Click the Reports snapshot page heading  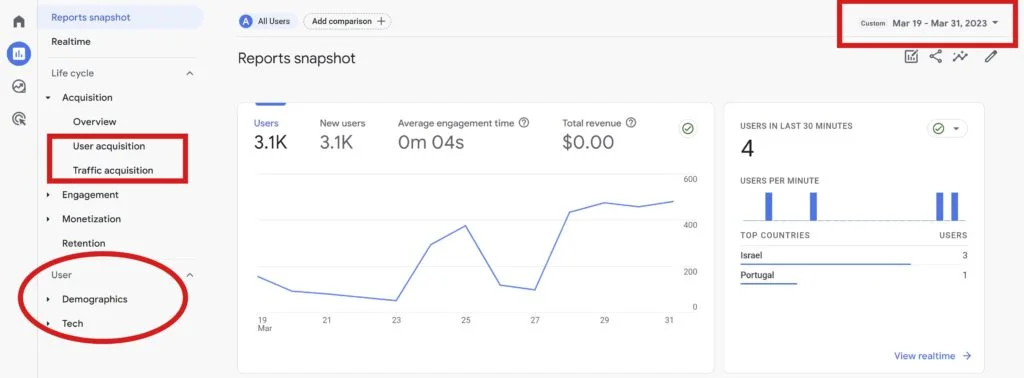coord(296,58)
